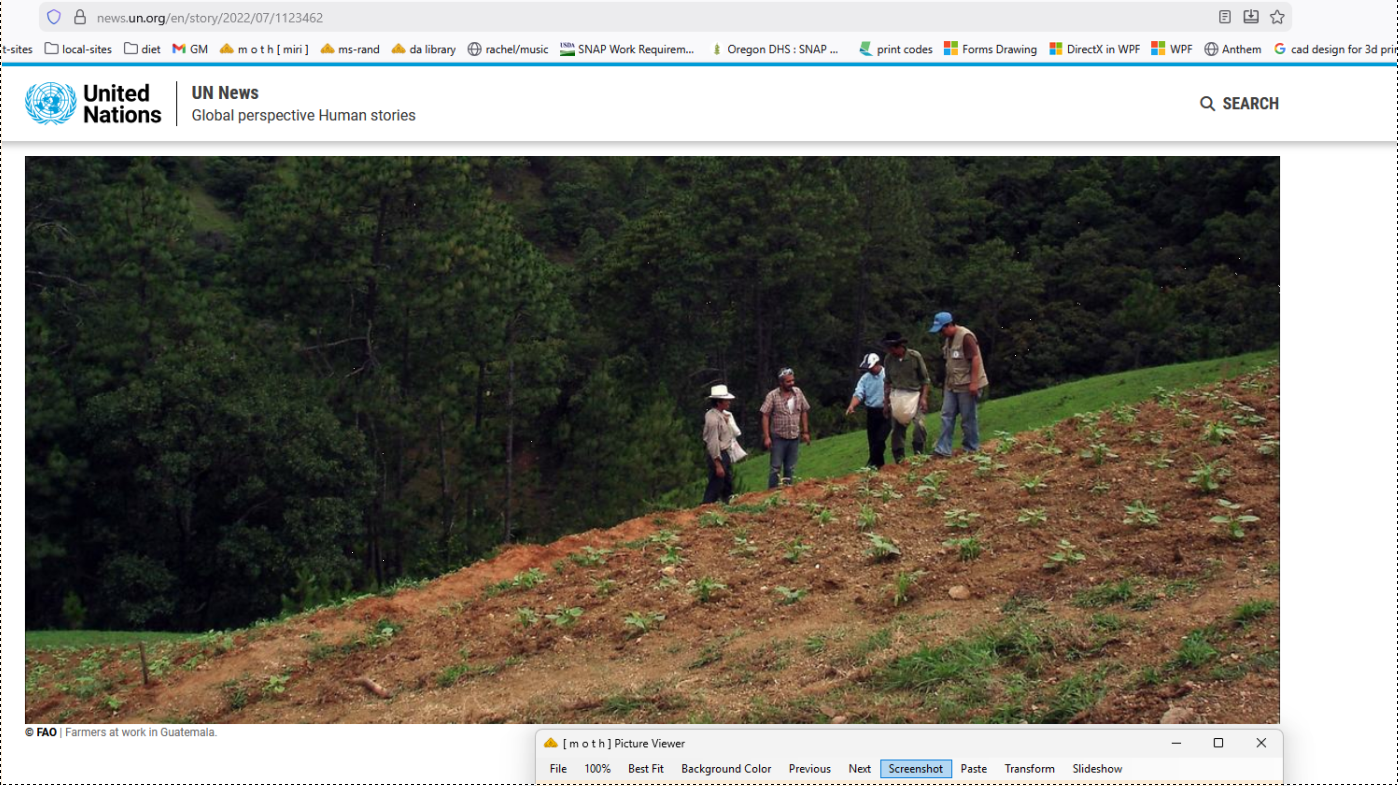The width and height of the screenshot is (1398, 786).
Task: Open Background Color menu in Picture Viewer
Action: (x=726, y=769)
